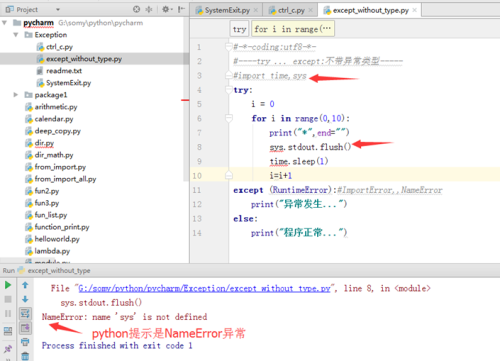
Task: Expand the package1 folder
Action: tap(16, 95)
